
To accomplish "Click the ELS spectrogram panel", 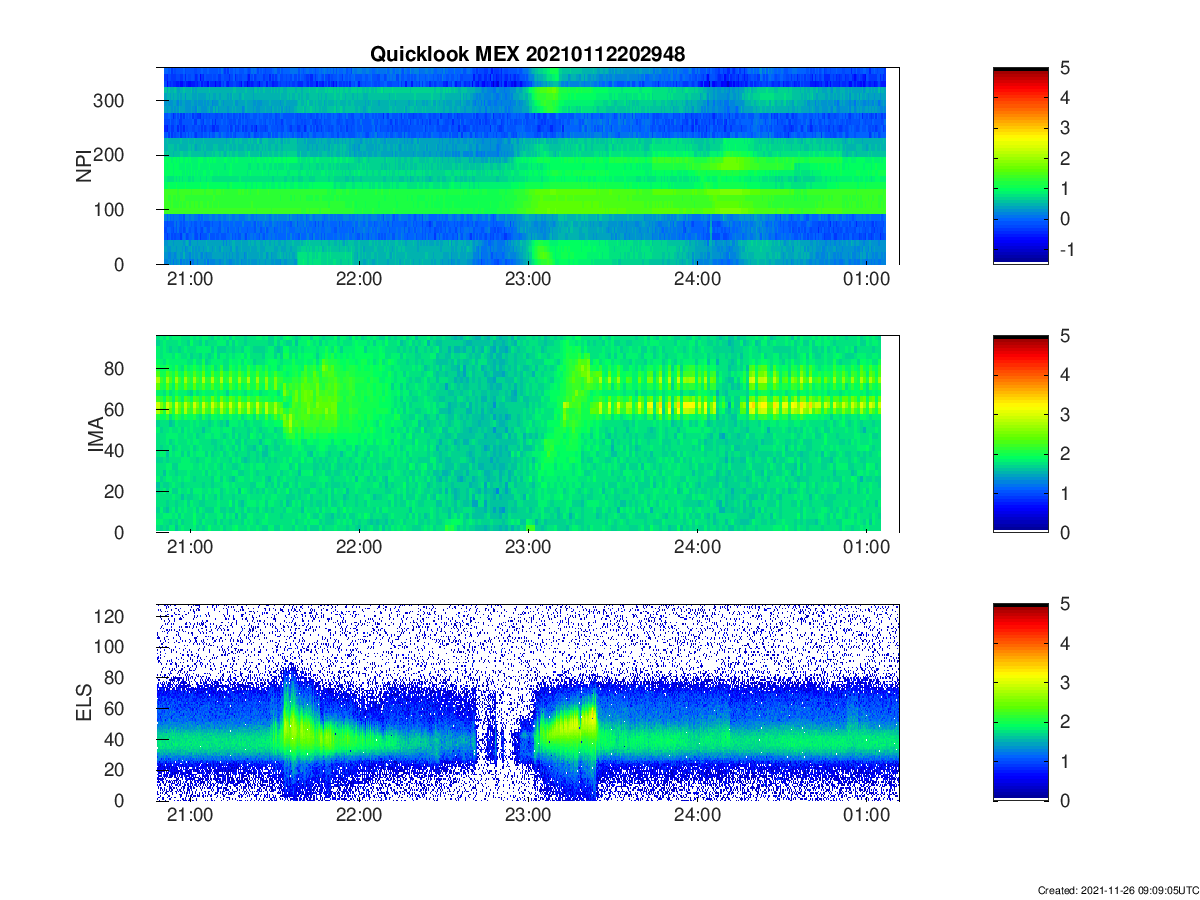I will [528, 702].
